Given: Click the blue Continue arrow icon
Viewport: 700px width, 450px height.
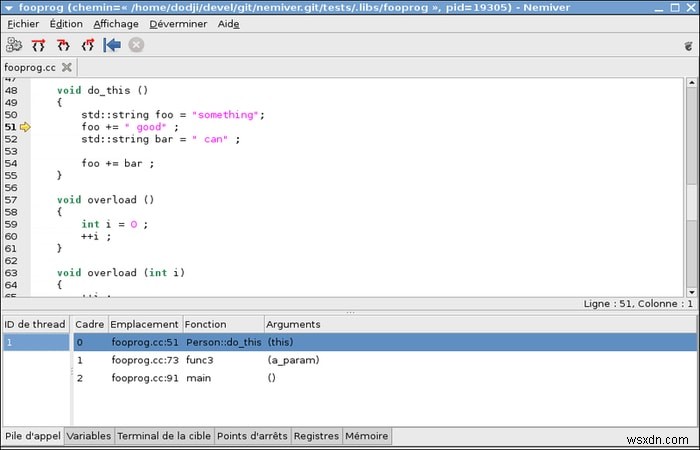Looking at the screenshot, I should coord(112,45).
